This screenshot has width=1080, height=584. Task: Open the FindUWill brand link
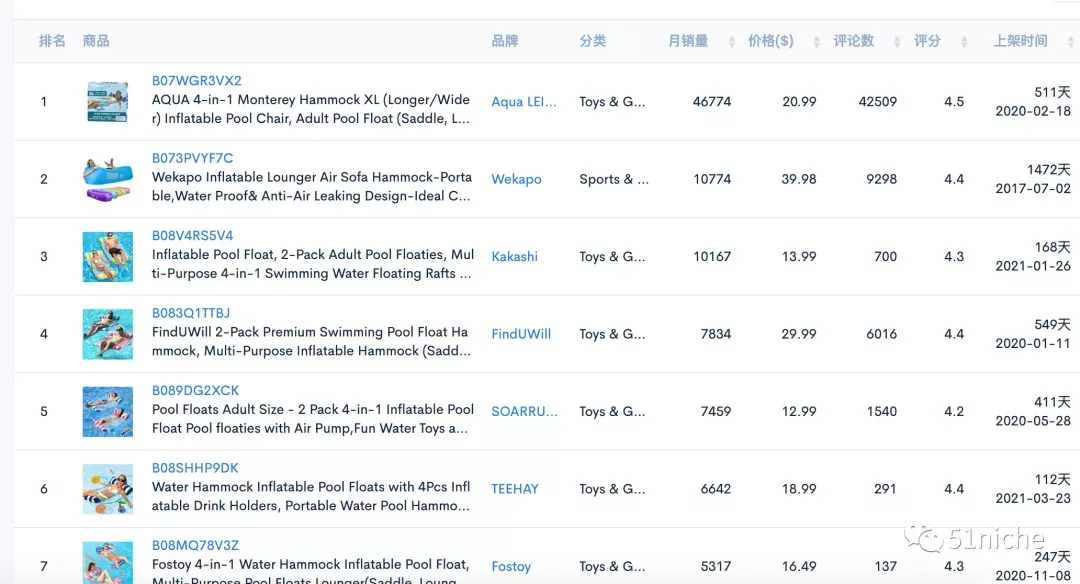click(521, 334)
